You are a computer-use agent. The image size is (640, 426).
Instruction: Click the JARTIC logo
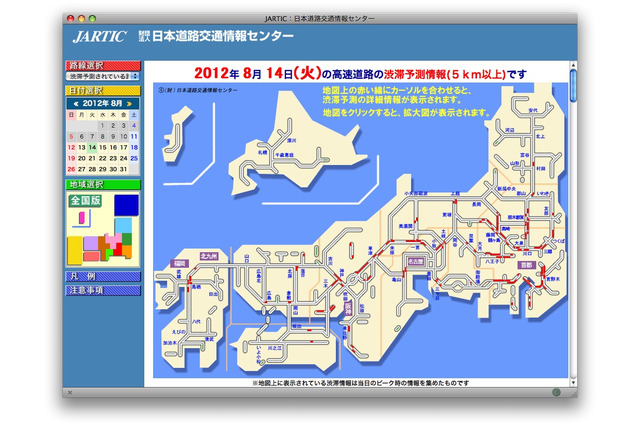pyautogui.click(x=100, y=37)
